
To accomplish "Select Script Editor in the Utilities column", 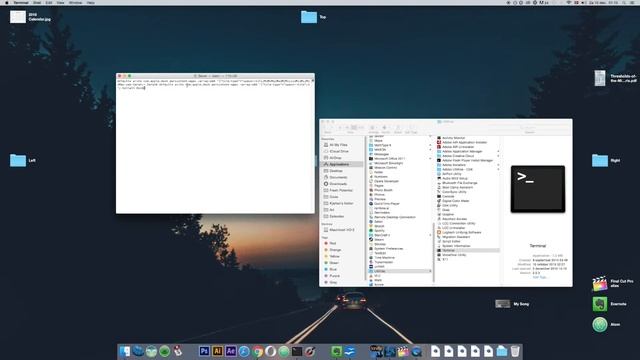I will (451, 241).
